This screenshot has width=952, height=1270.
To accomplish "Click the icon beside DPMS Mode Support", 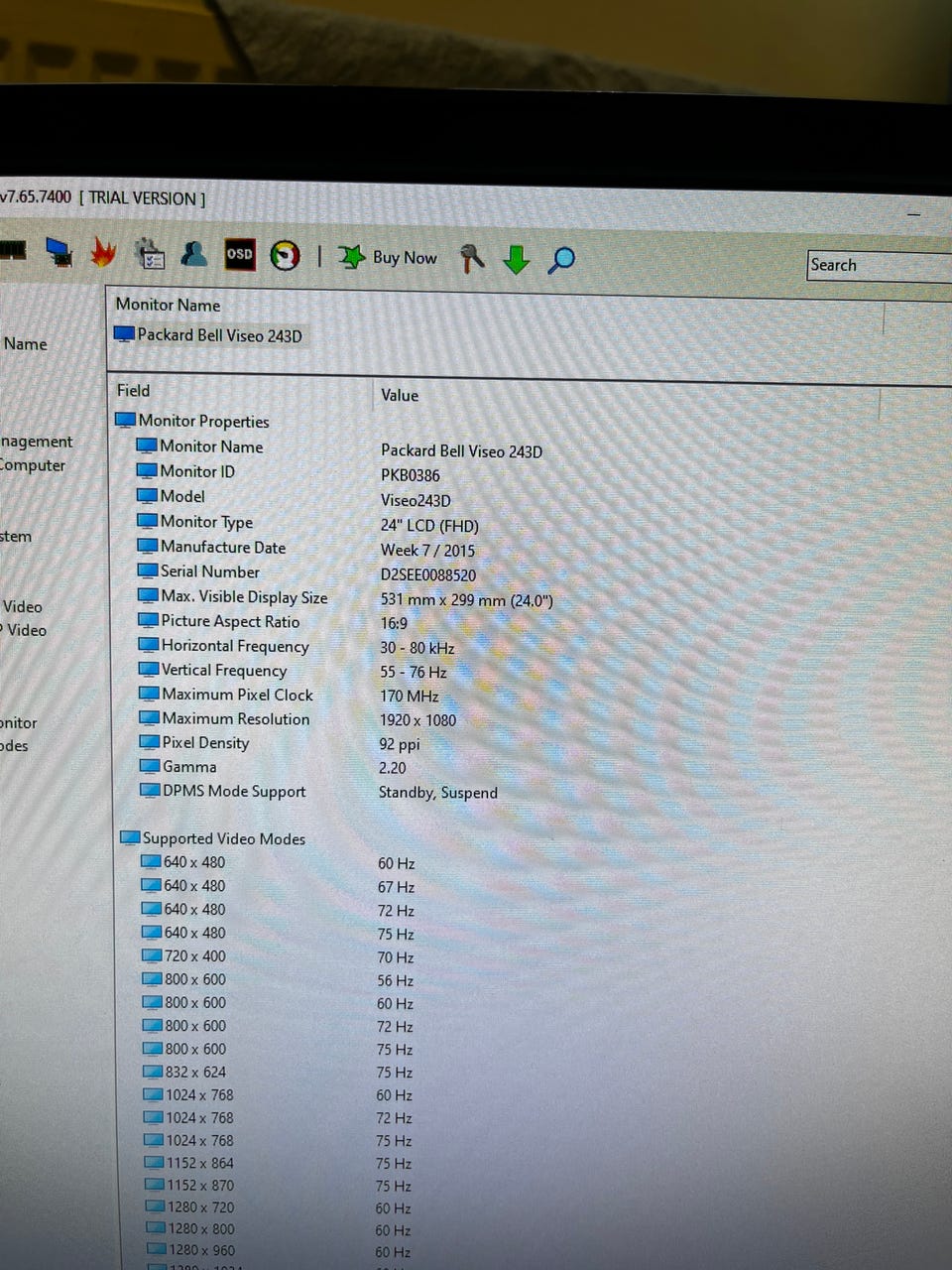I will 151,791.
